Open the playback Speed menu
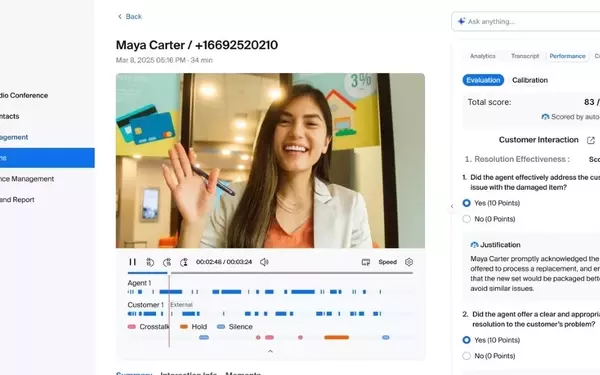Viewport: 600px width, 375px height. (x=388, y=262)
